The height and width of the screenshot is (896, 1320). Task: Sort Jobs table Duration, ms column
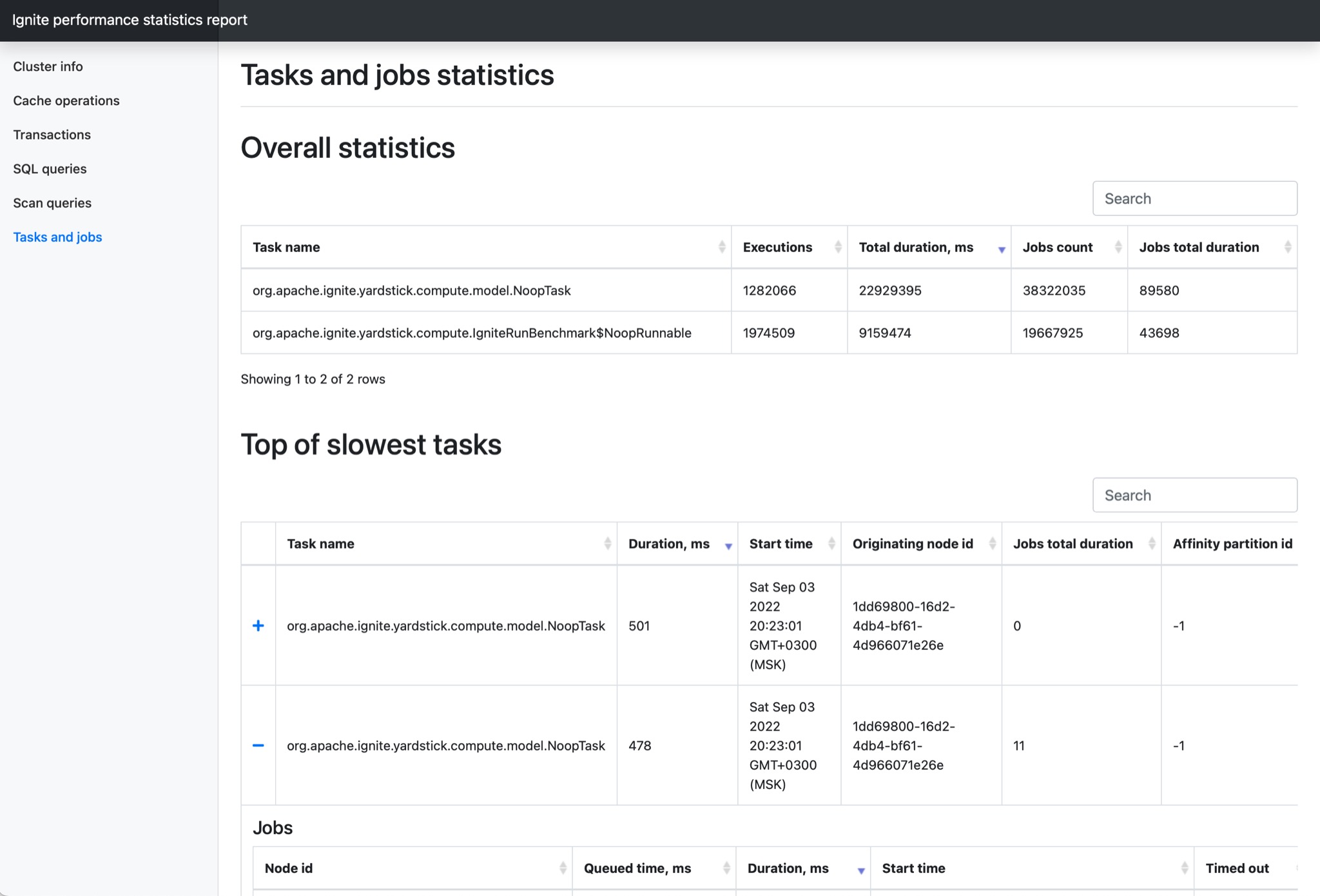tap(860, 870)
